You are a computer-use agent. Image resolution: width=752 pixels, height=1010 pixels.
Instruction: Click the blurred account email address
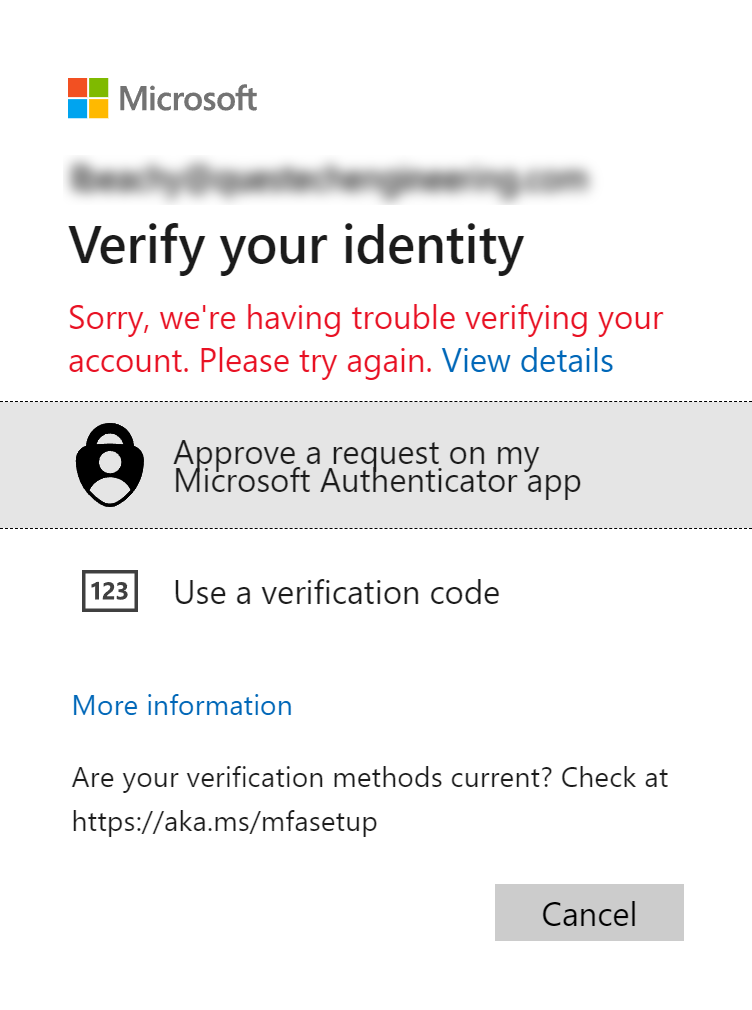pyautogui.click(x=330, y=178)
